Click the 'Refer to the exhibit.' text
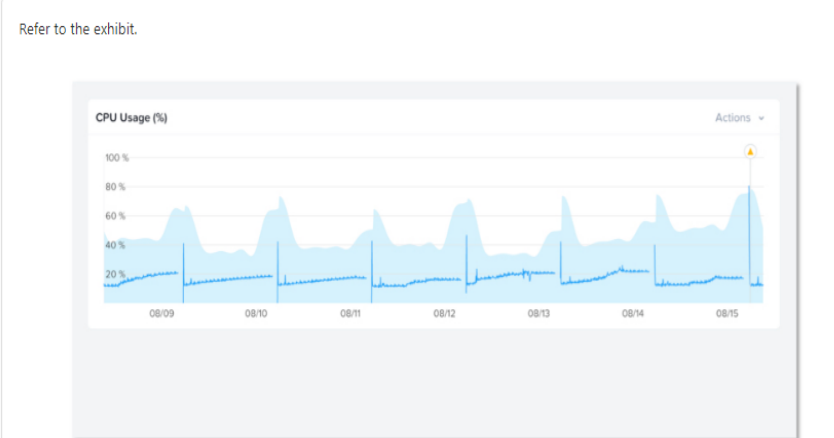The height and width of the screenshot is (438, 834). tap(78, 29)
